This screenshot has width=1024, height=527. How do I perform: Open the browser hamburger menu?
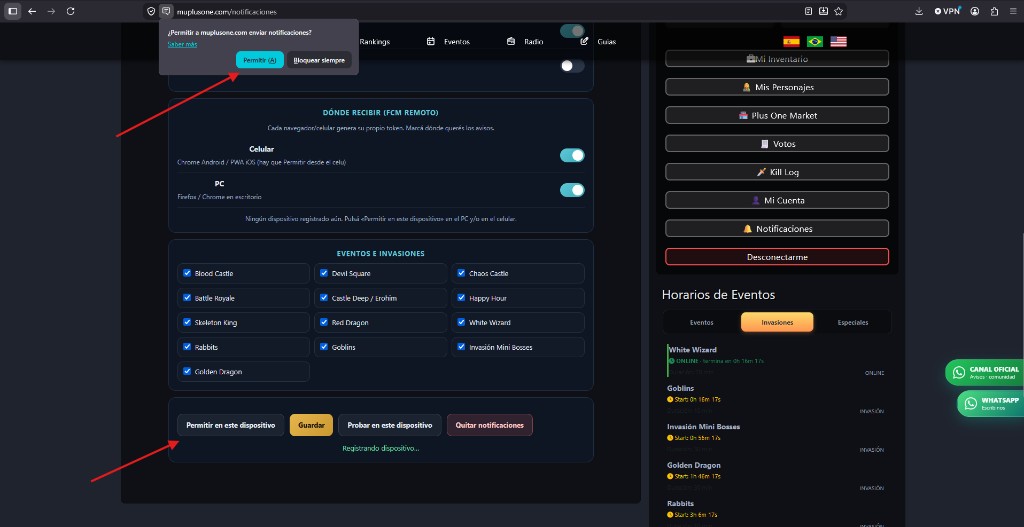click(x=1013, y=11)
